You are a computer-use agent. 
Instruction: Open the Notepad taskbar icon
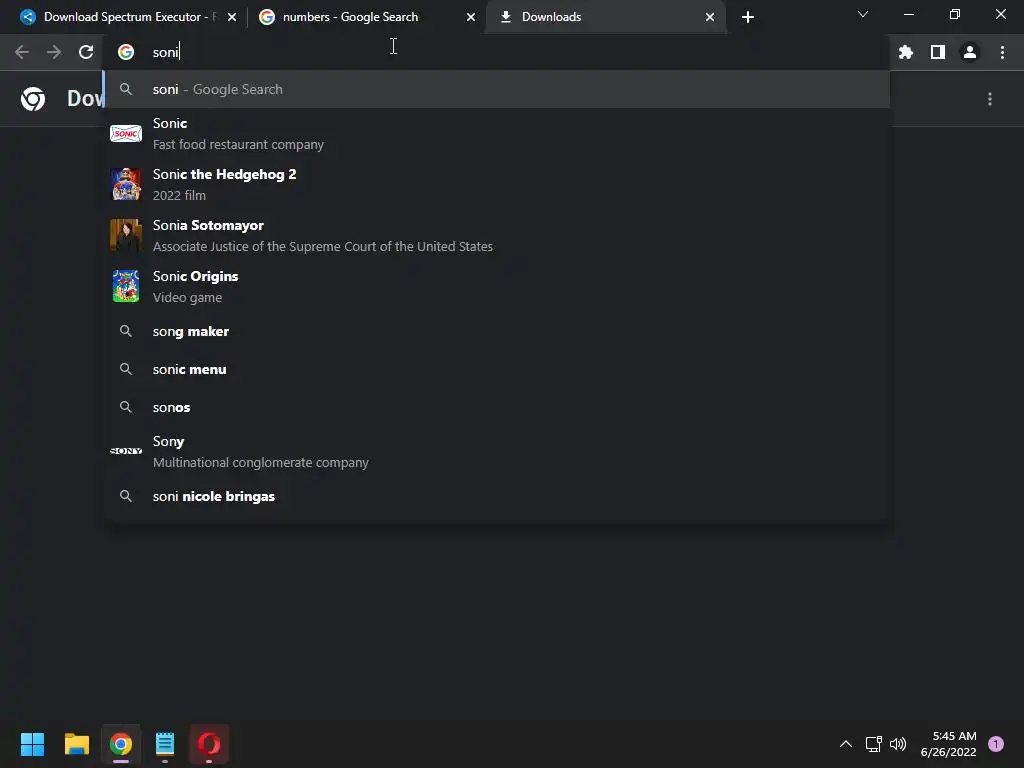[165, 744]
